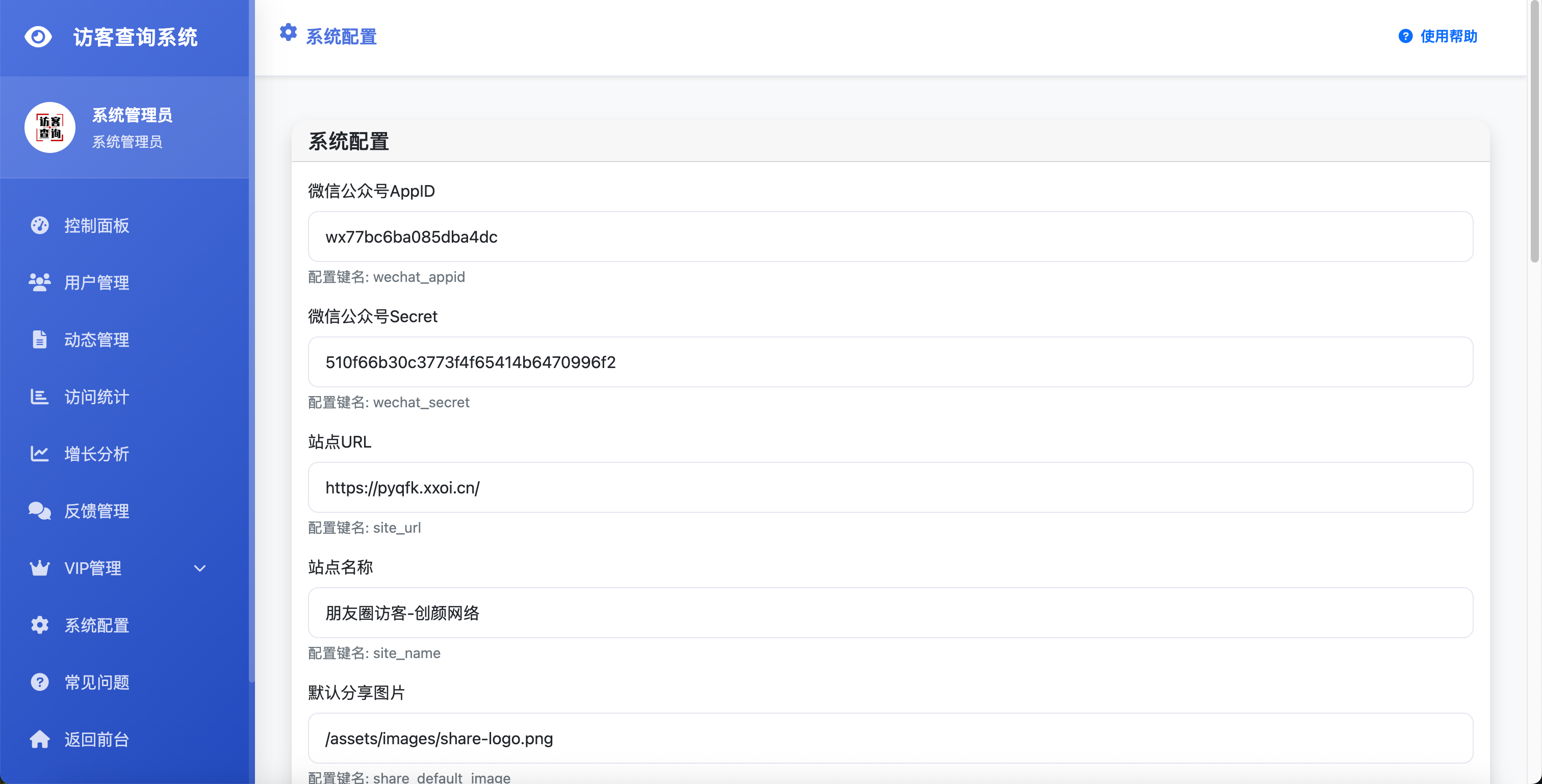The width and height of the screenshot is (1542, 784).
Task: Click the house icon for 返回前台
Action: (39, 739)
